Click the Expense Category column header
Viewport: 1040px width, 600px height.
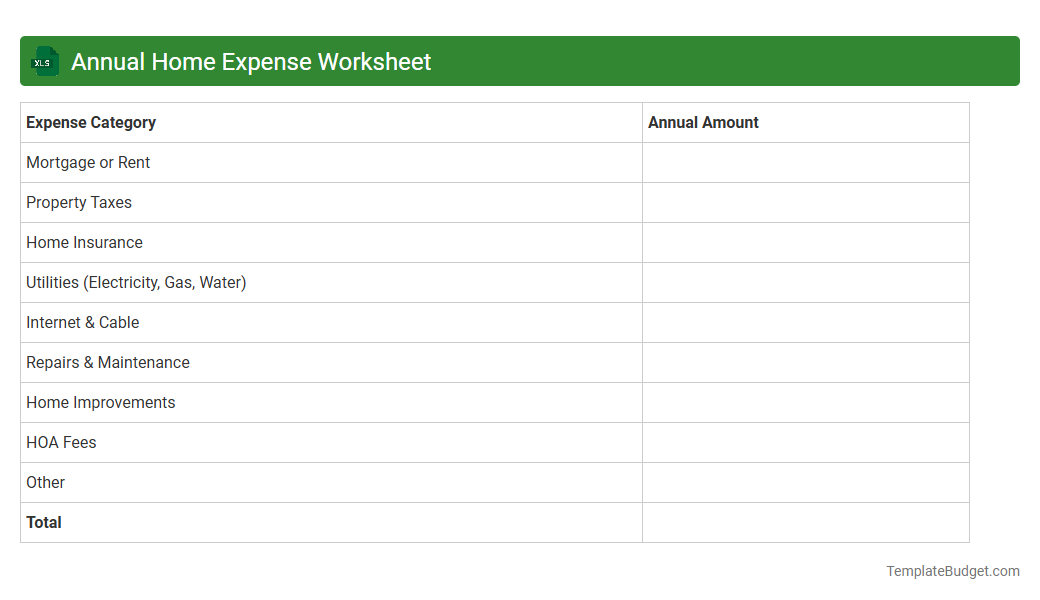91,122
